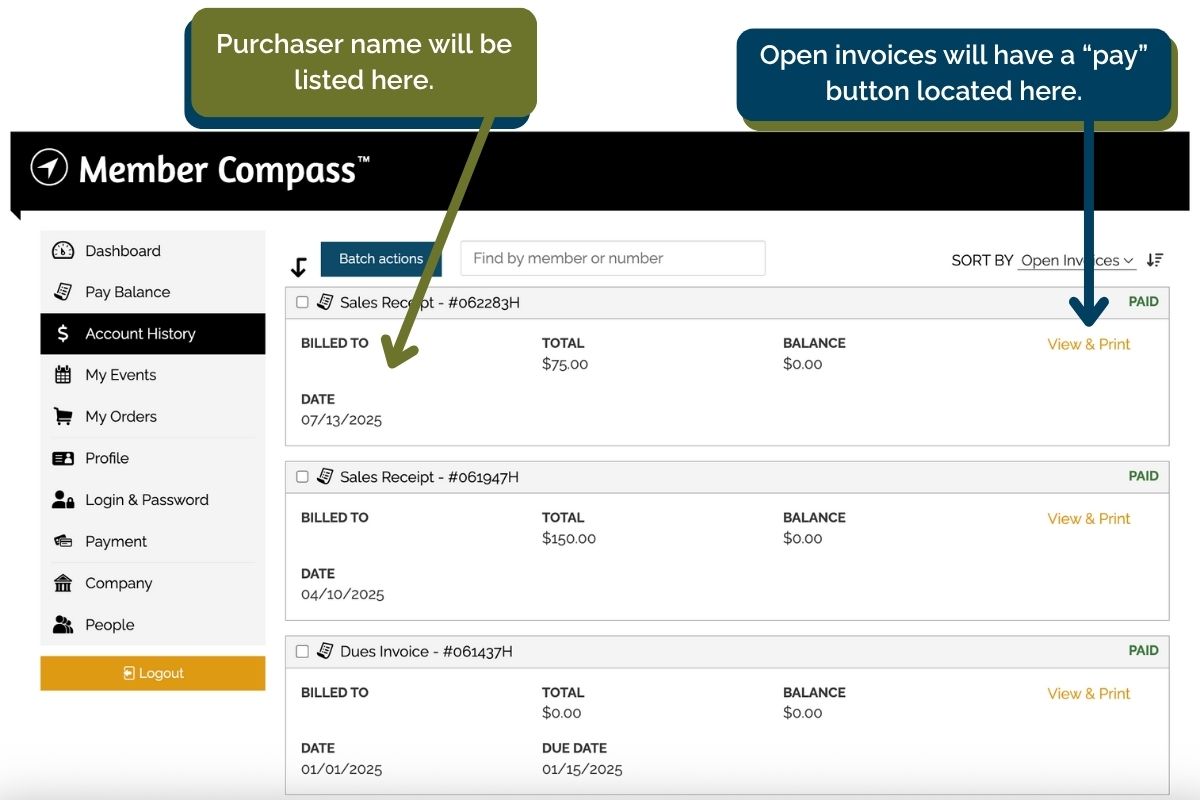The image size is (1200, 800).
Task: Go to the Payment sidebar item
Action: coord(116,542)
